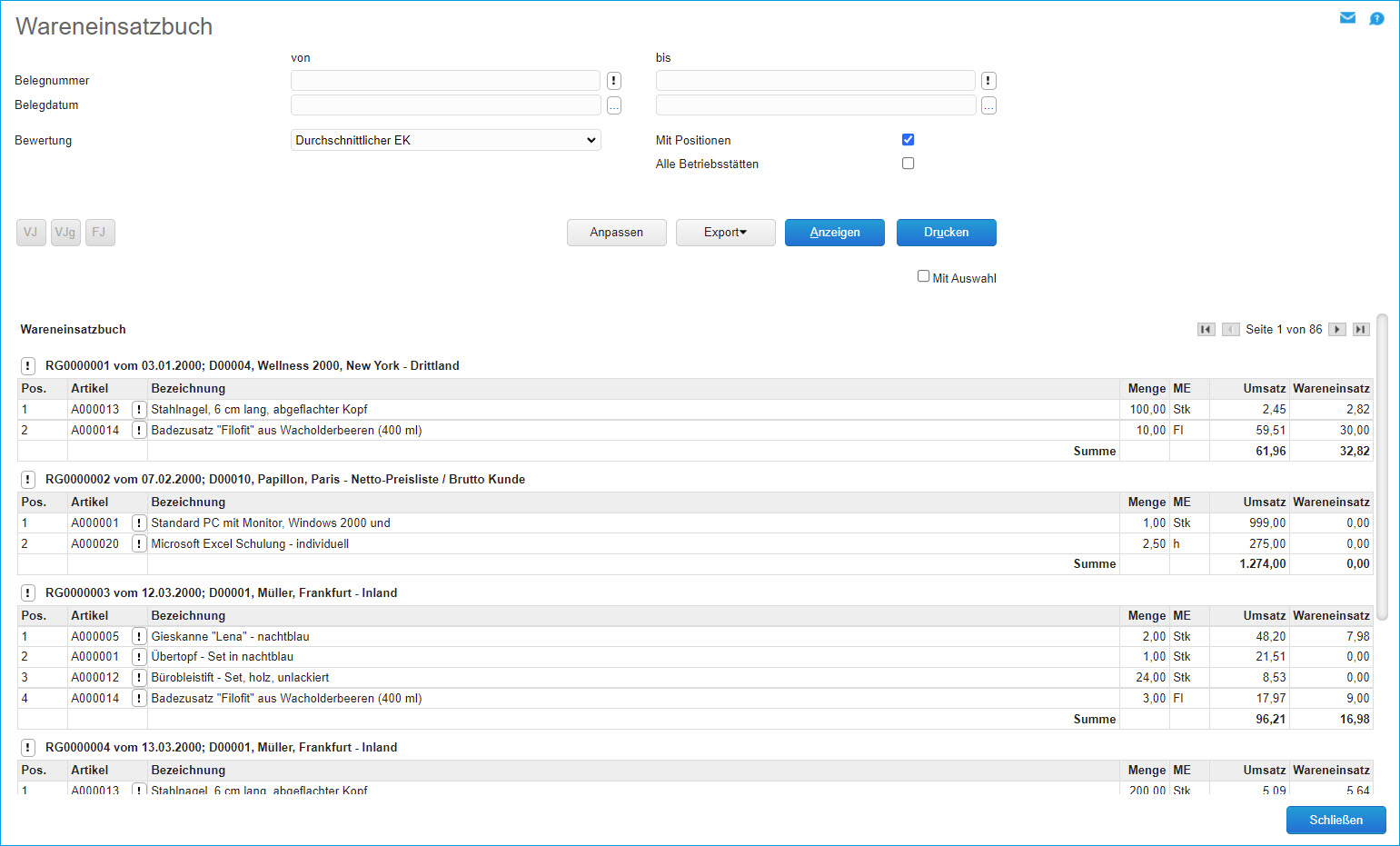Click header RG0000001 vom 03.01.2000
This screenshot has height=846, width=1400.
tap(253, 365)
